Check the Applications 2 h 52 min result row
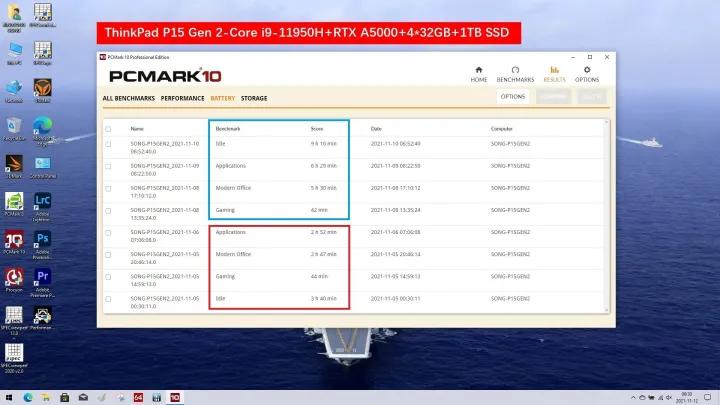The image size is (720, 405). pyautogui.click(x=108, y=233)
